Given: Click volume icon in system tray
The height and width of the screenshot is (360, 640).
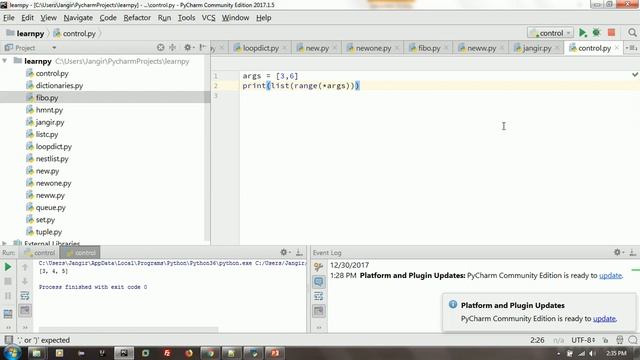Looking at the screenshot, I should click(592, 353).
